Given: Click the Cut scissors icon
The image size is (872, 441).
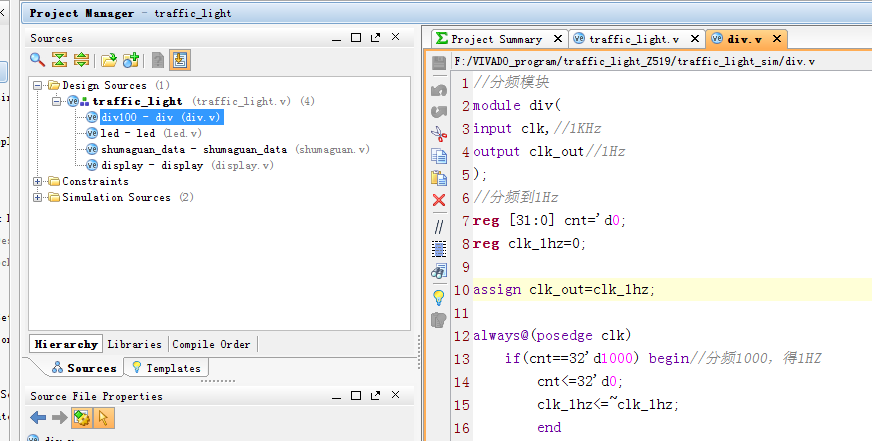Looking at the screenshot, I should point(439,134).
